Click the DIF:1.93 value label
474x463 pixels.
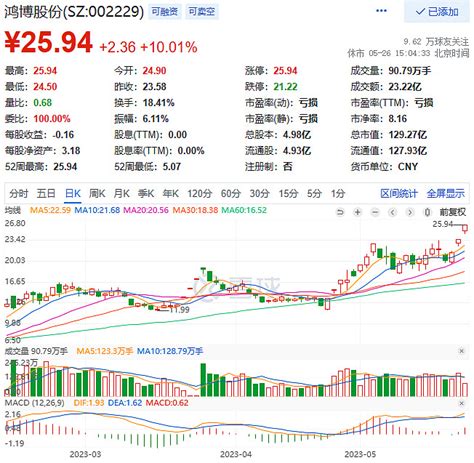[x=89, y=403]
